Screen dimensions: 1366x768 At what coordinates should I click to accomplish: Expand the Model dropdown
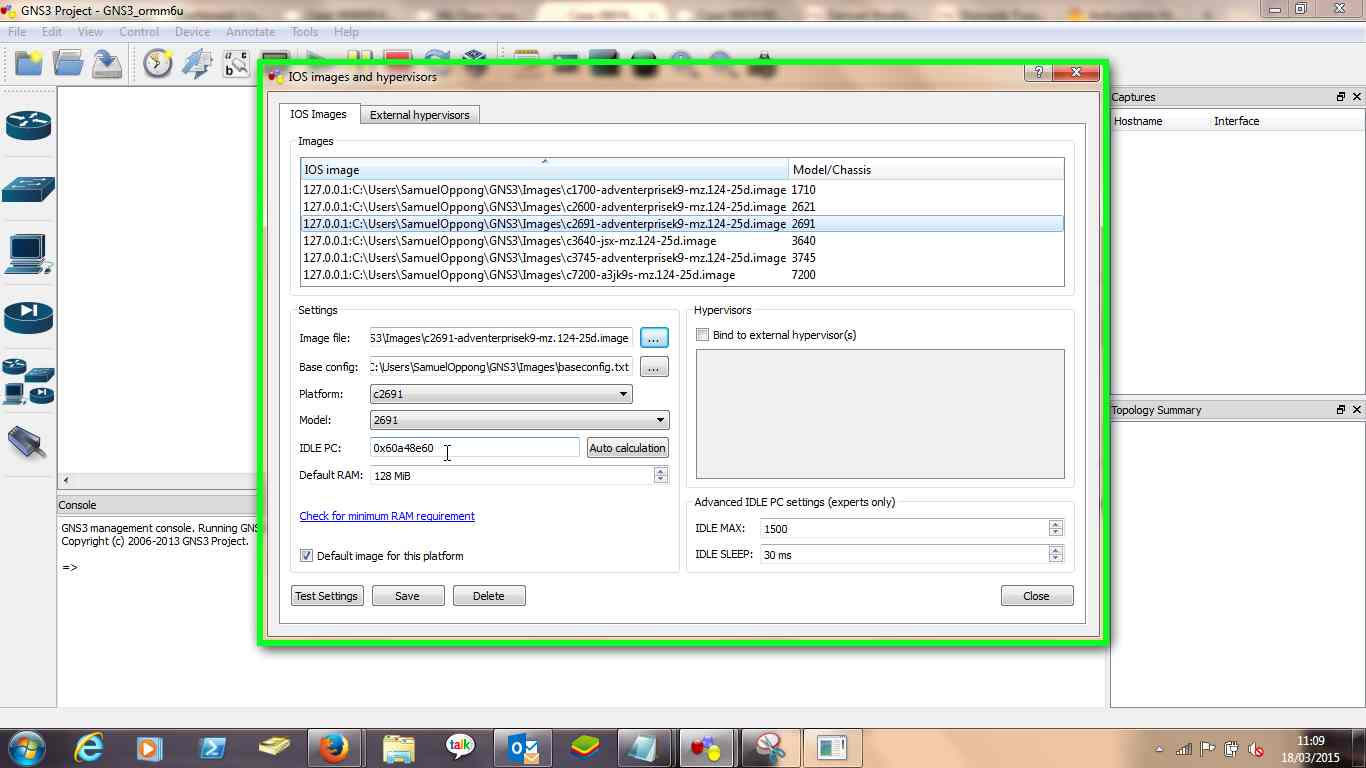tap(660, 420)
